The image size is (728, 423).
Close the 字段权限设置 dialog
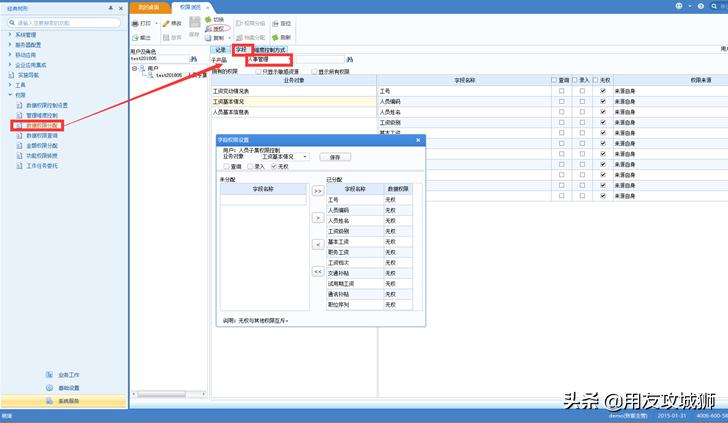[x=418, y=140]
